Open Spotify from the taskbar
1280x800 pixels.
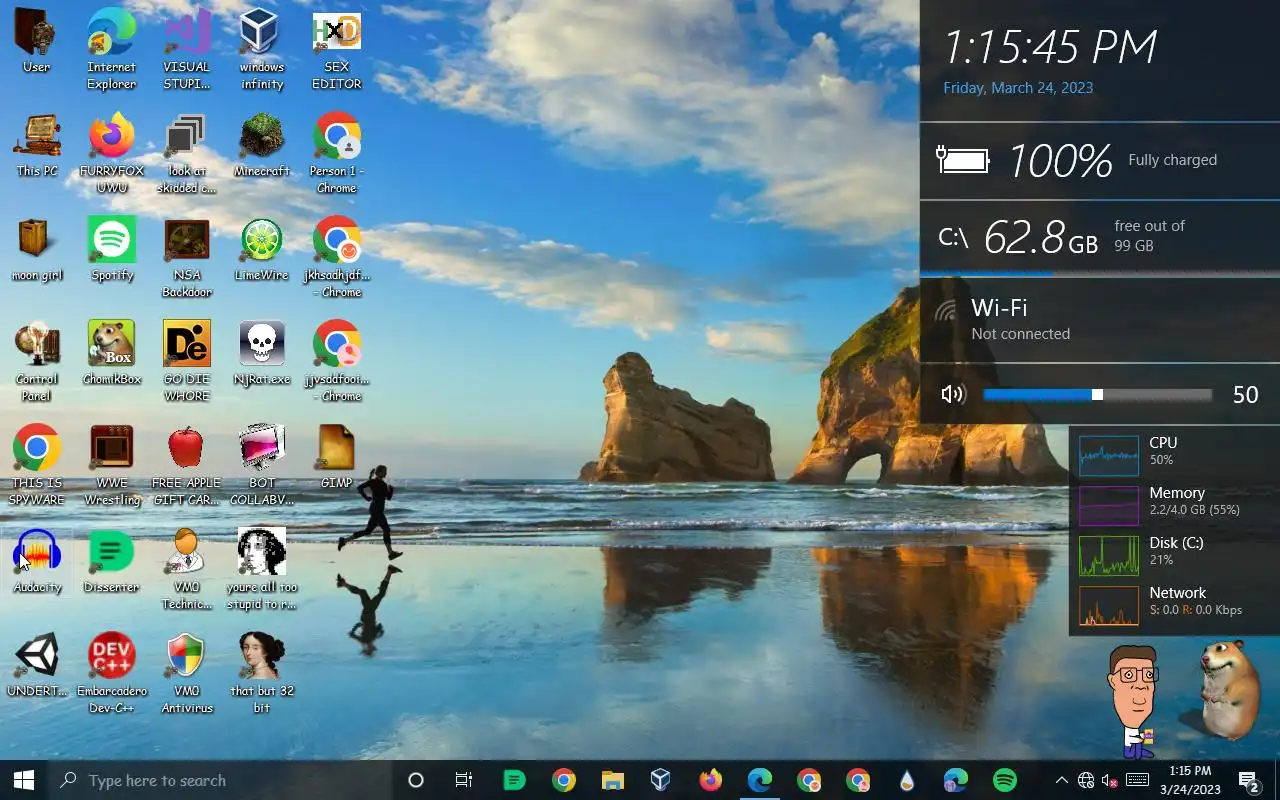click(x=1005, y=780)
